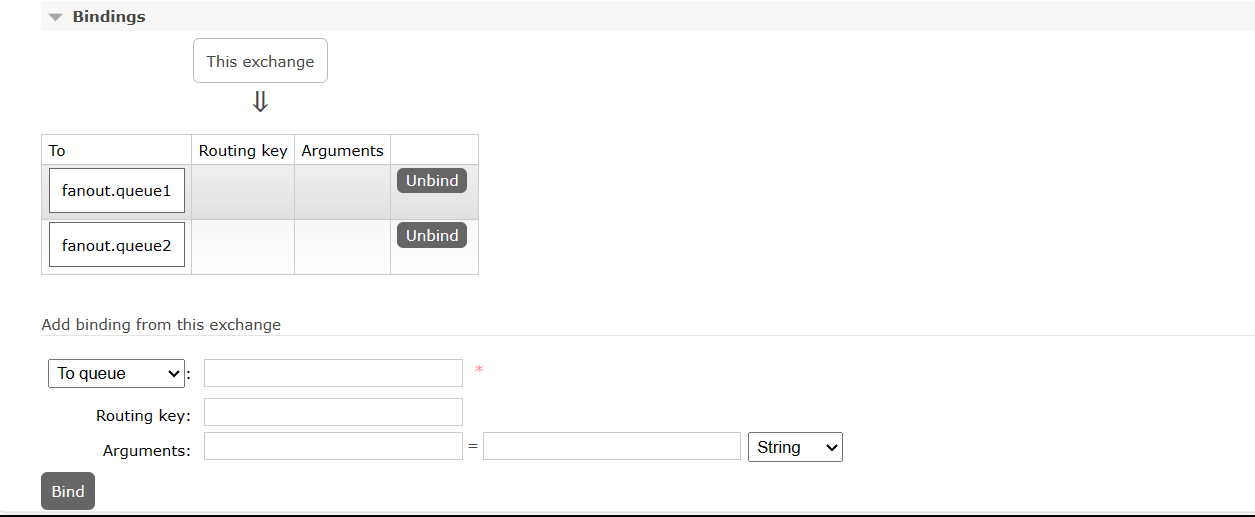Image resolution: width=1255 pixels, height=517 pixels.
Task: Collapse the Bindings section triangle
Action: [x=55, y=17]
